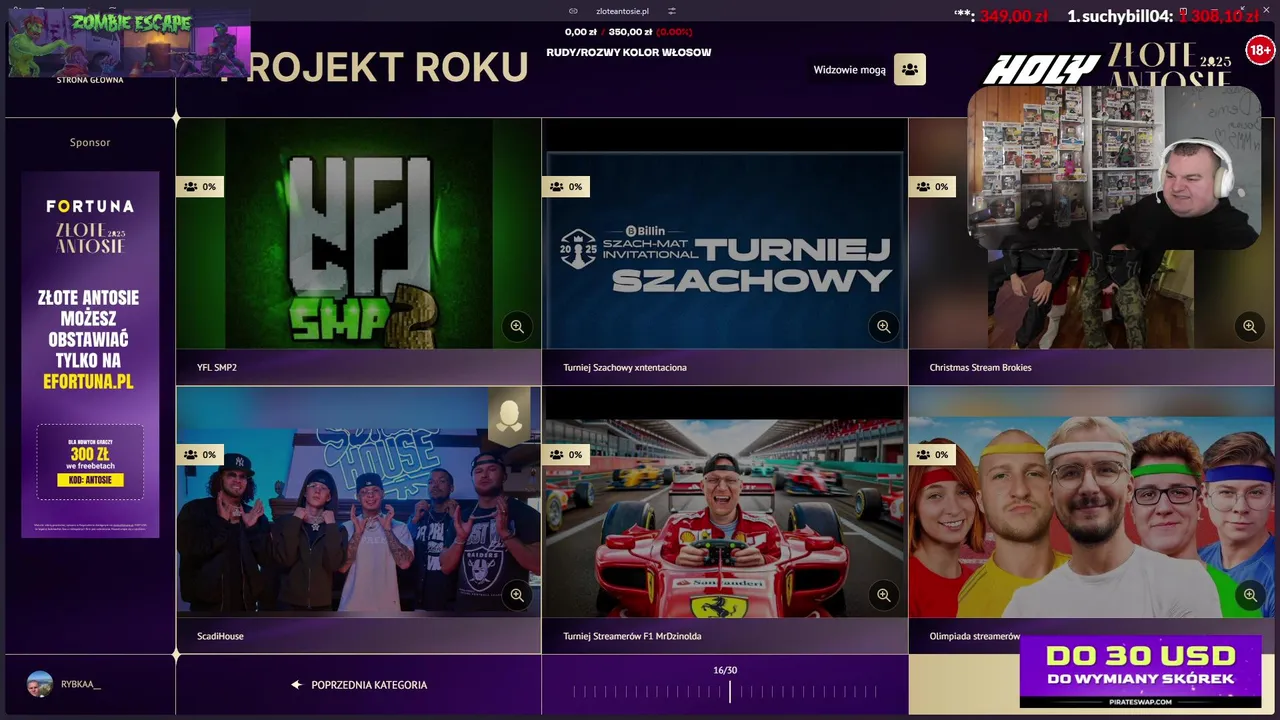1280x720 pixels.
Task: Click the 0% badge on F1 MrDzinolda card
Action: click(566, 454)
